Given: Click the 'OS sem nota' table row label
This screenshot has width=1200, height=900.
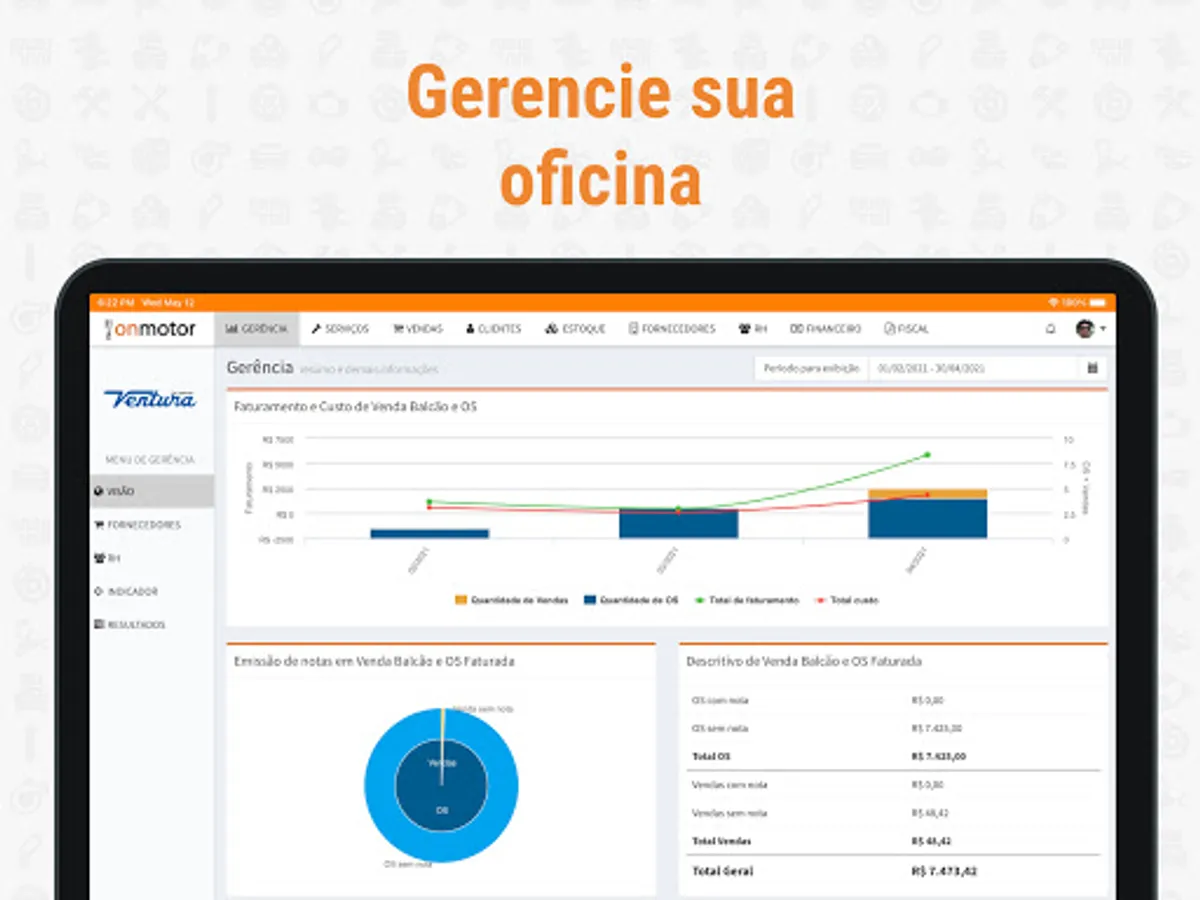Looking at the screenshot, I should (x=720, y=728).
